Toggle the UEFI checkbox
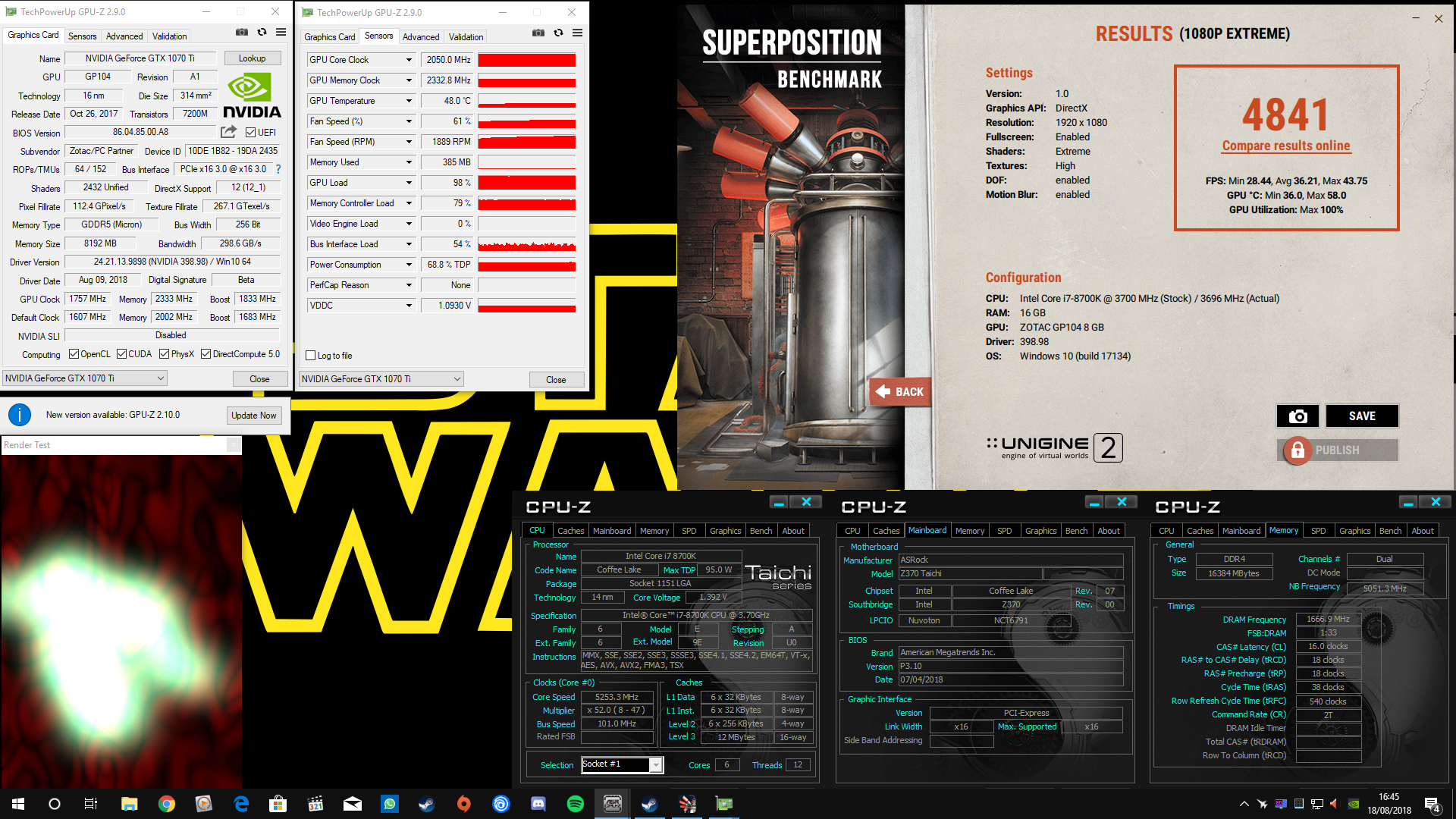Viewport: 1456px width, 819px height. (x=250, y=132)
